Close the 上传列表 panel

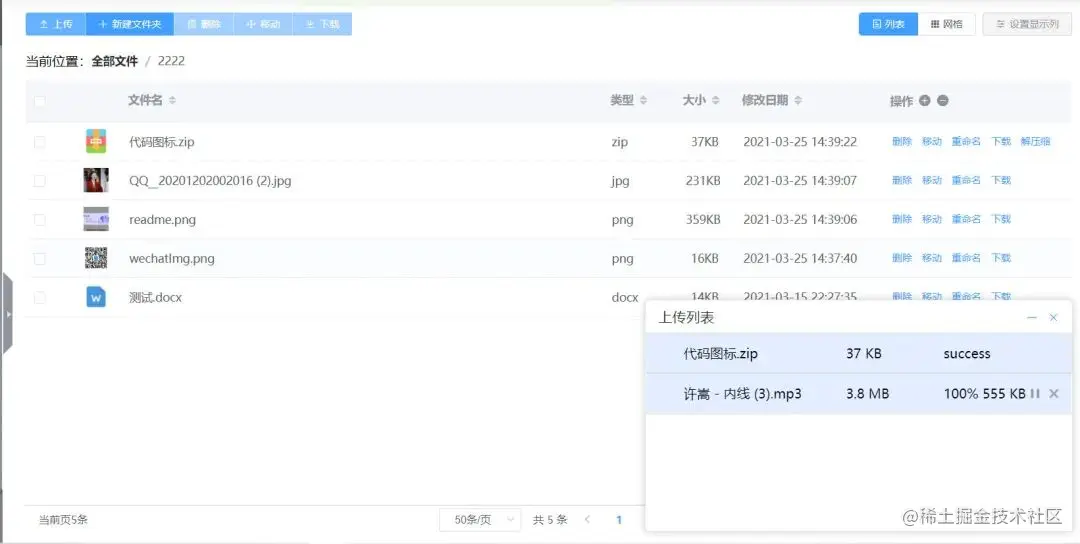pyautogui.click(x=1053, y=317)
